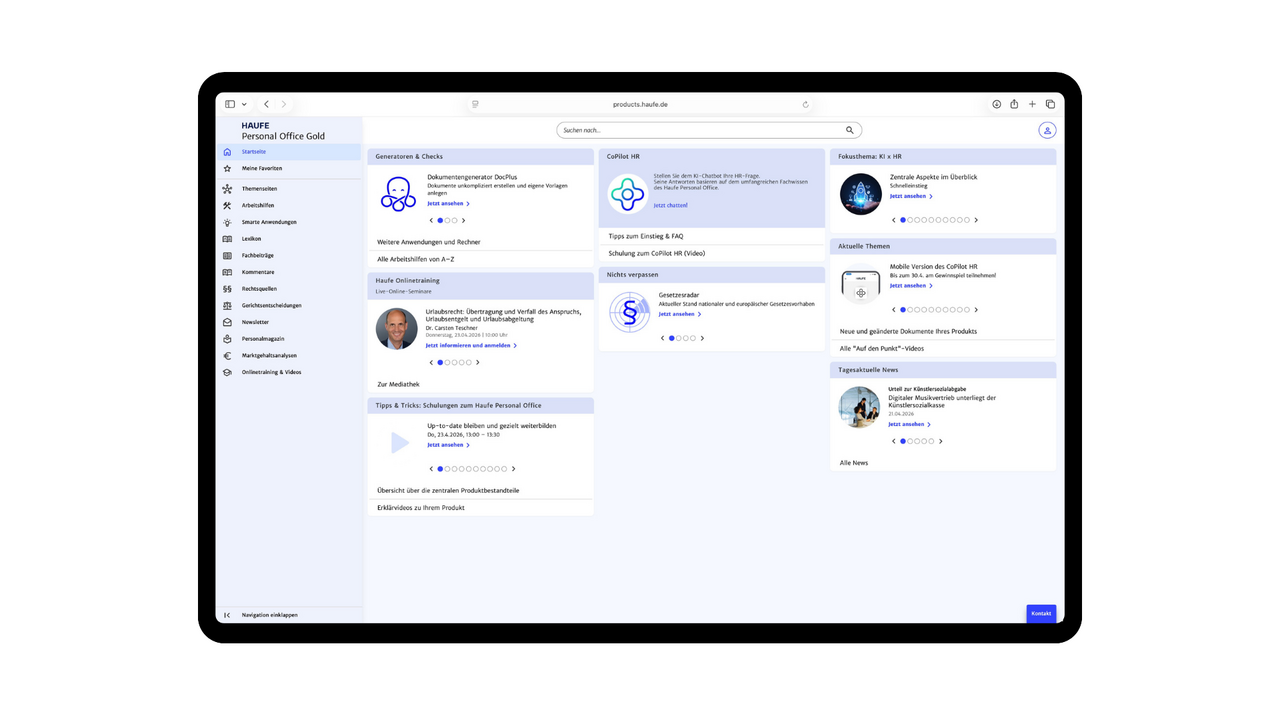Click the Jetzt chatten! link
The height and width of the screenshot is (720, 1280).
pyautogui.click(x=670, y=205)
